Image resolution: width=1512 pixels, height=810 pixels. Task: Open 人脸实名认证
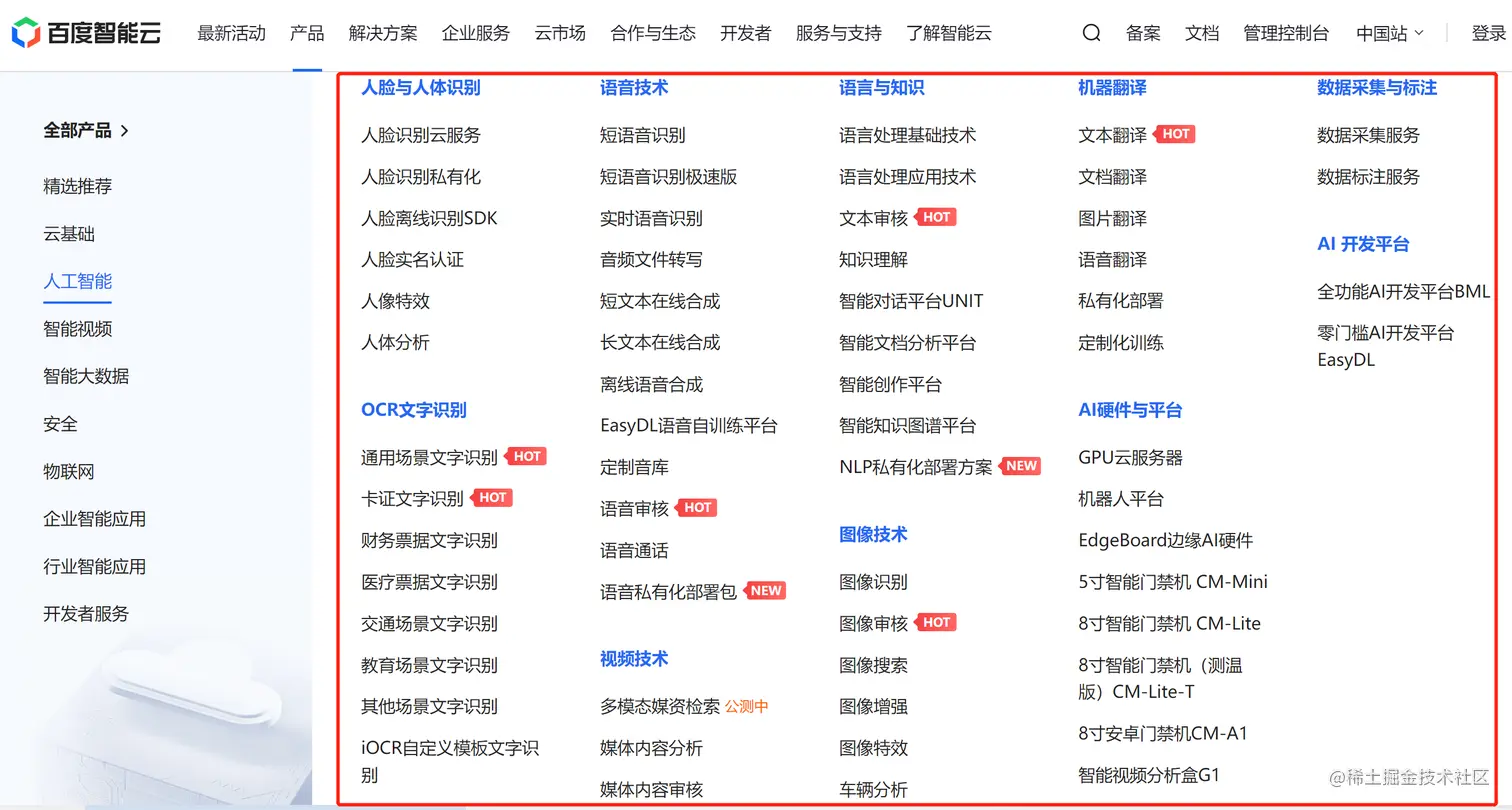(x=412, y=260)
